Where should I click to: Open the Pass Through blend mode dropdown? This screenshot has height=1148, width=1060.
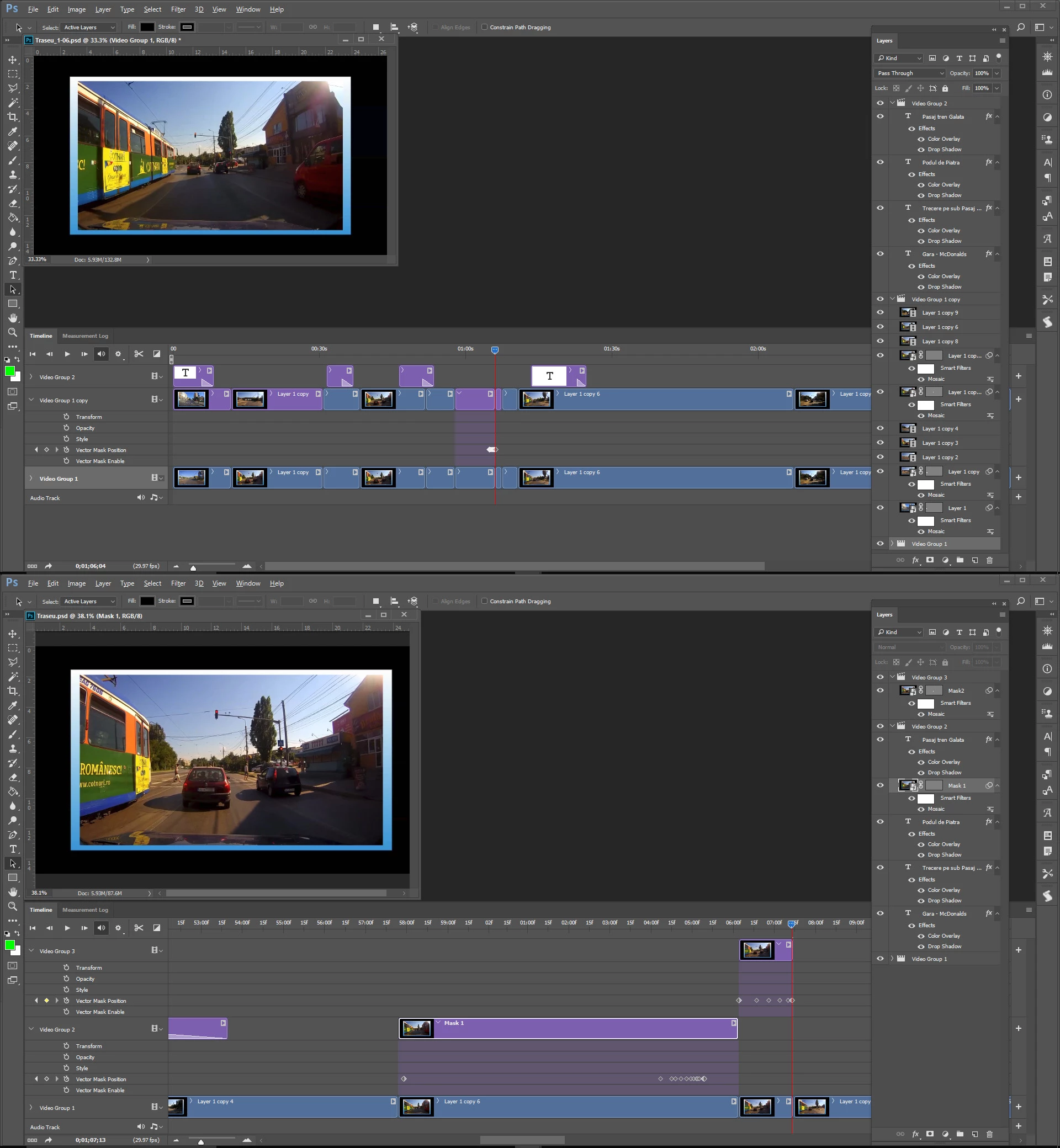(x=910, y=73)
